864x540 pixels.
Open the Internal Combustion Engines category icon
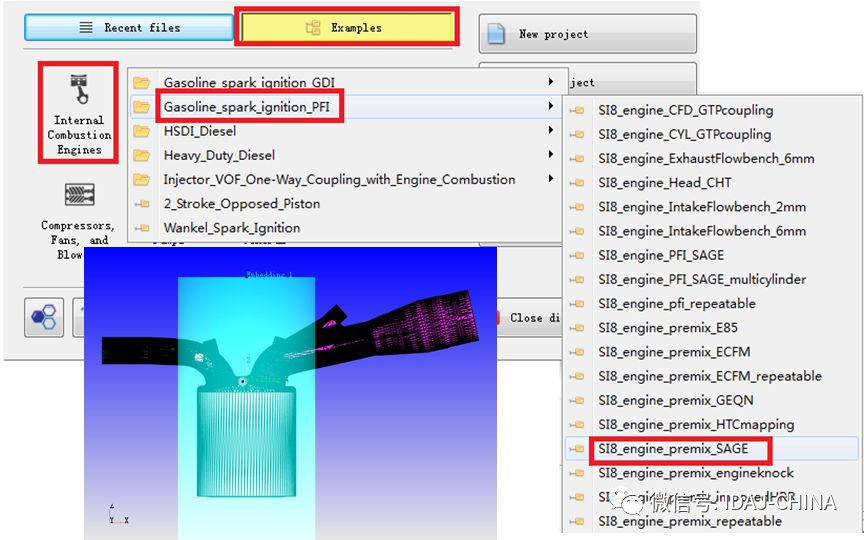point(79,88)
